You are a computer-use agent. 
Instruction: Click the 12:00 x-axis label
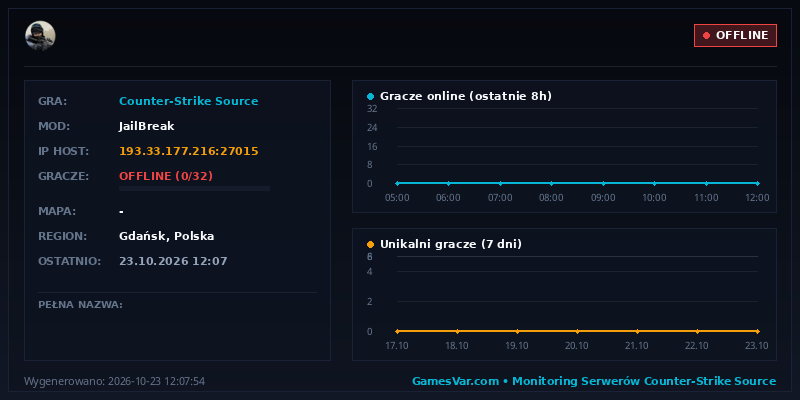757,197
